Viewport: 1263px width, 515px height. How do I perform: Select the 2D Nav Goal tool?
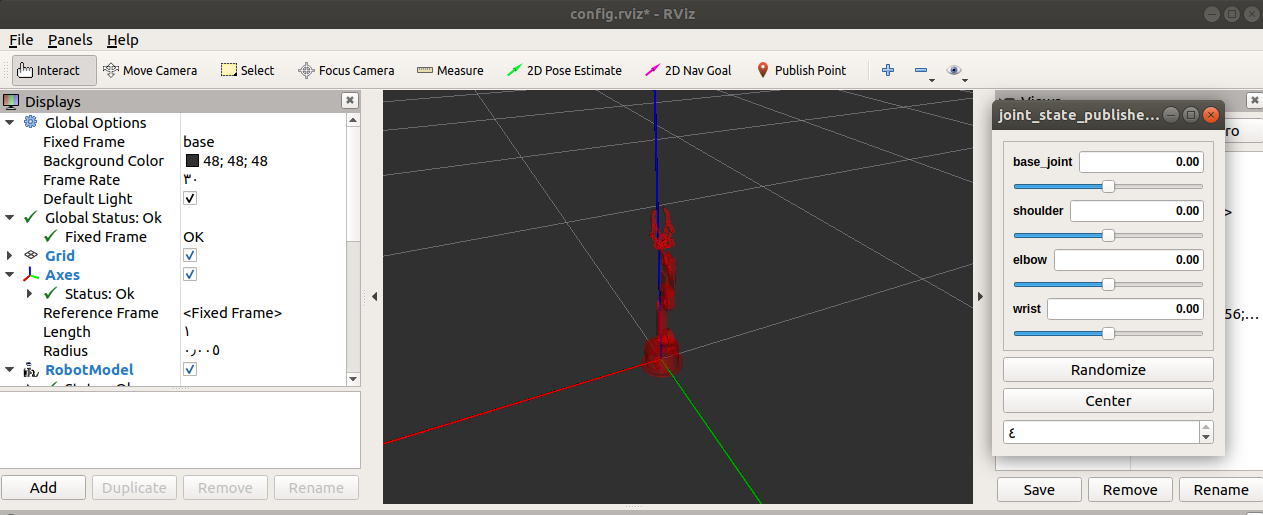tap(688, 70)
